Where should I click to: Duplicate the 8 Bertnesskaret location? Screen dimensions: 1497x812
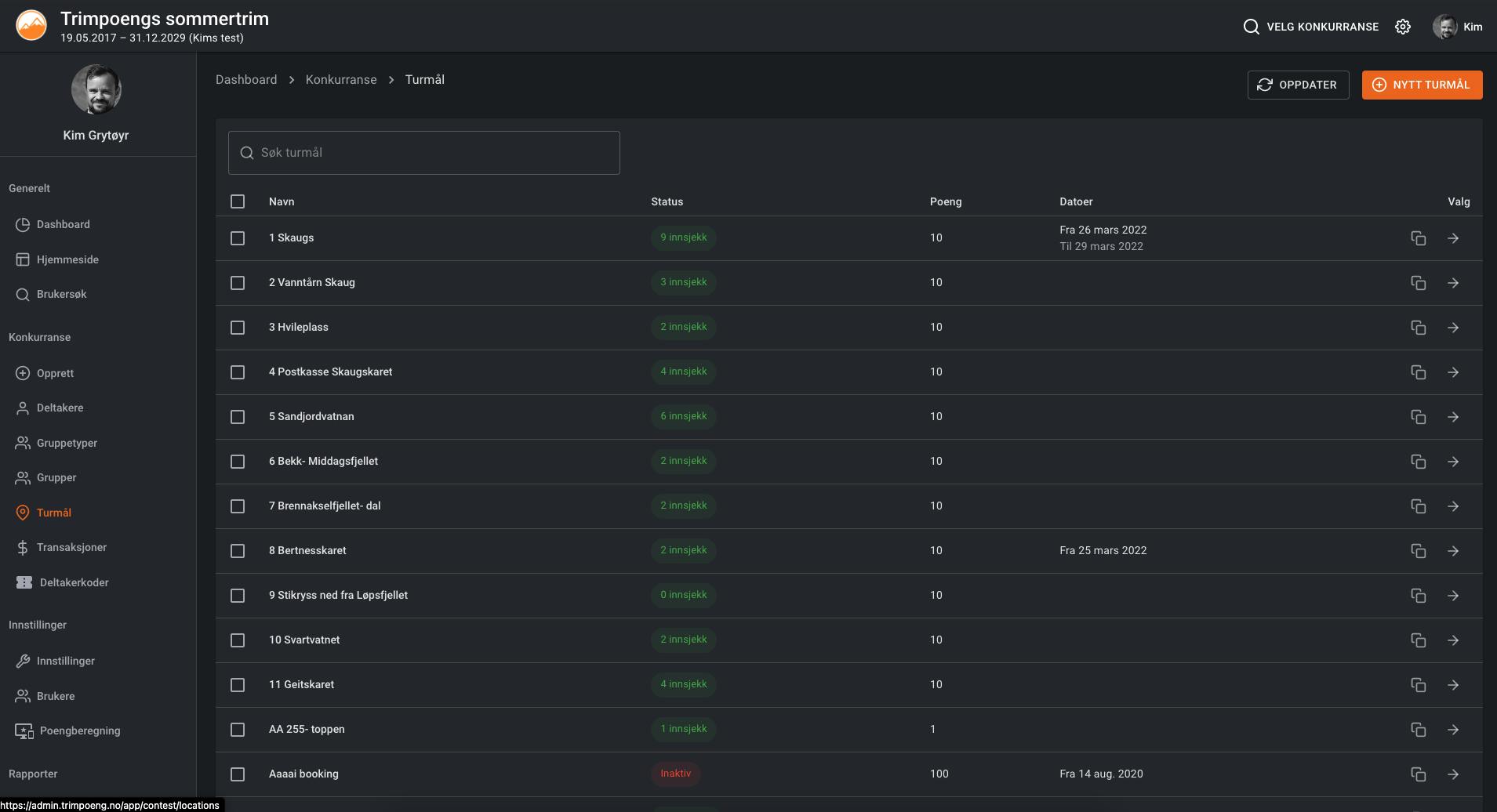(x=1418, y=551)
